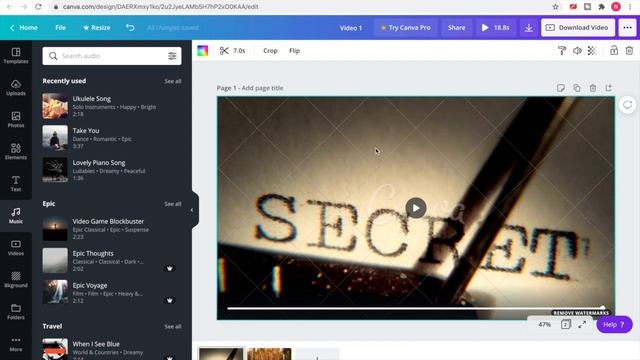Viewport: 640px width, 360px height.
Task: Select the Epic Voyage track
Action: 112,292
